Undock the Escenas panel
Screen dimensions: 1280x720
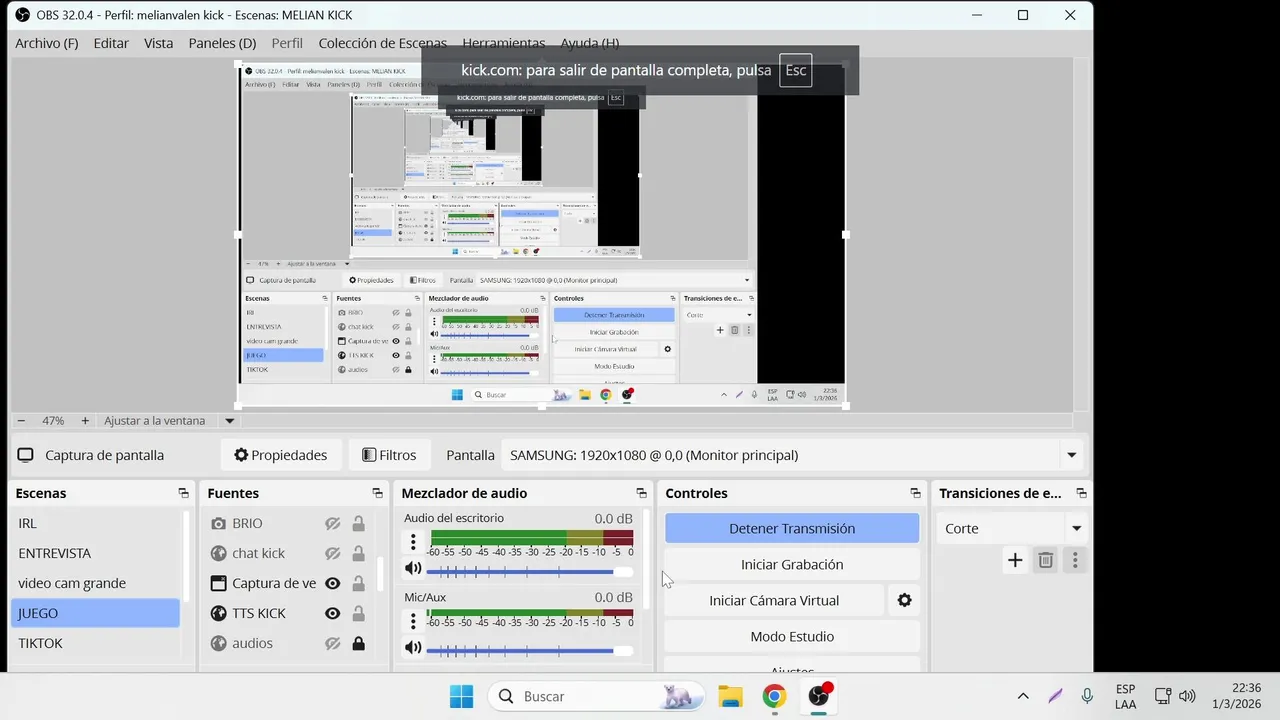[183, 493]
